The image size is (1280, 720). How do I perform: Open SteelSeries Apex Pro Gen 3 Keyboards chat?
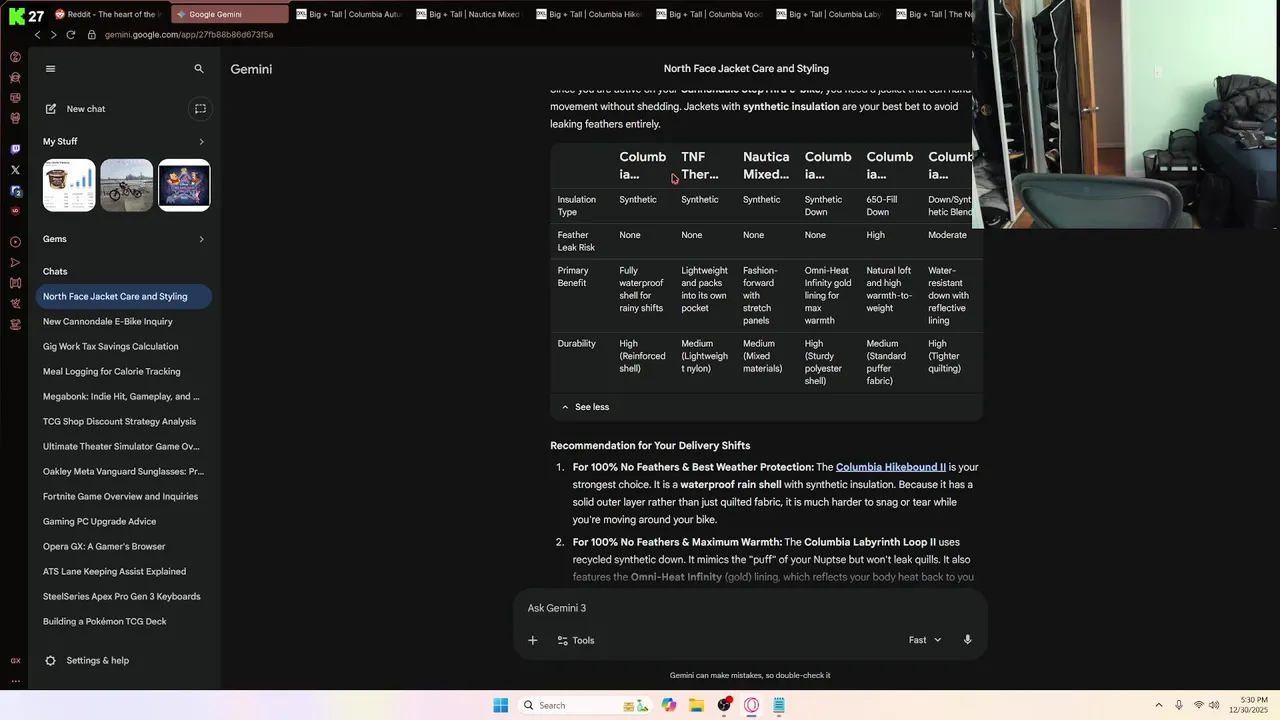click(124, 597)
